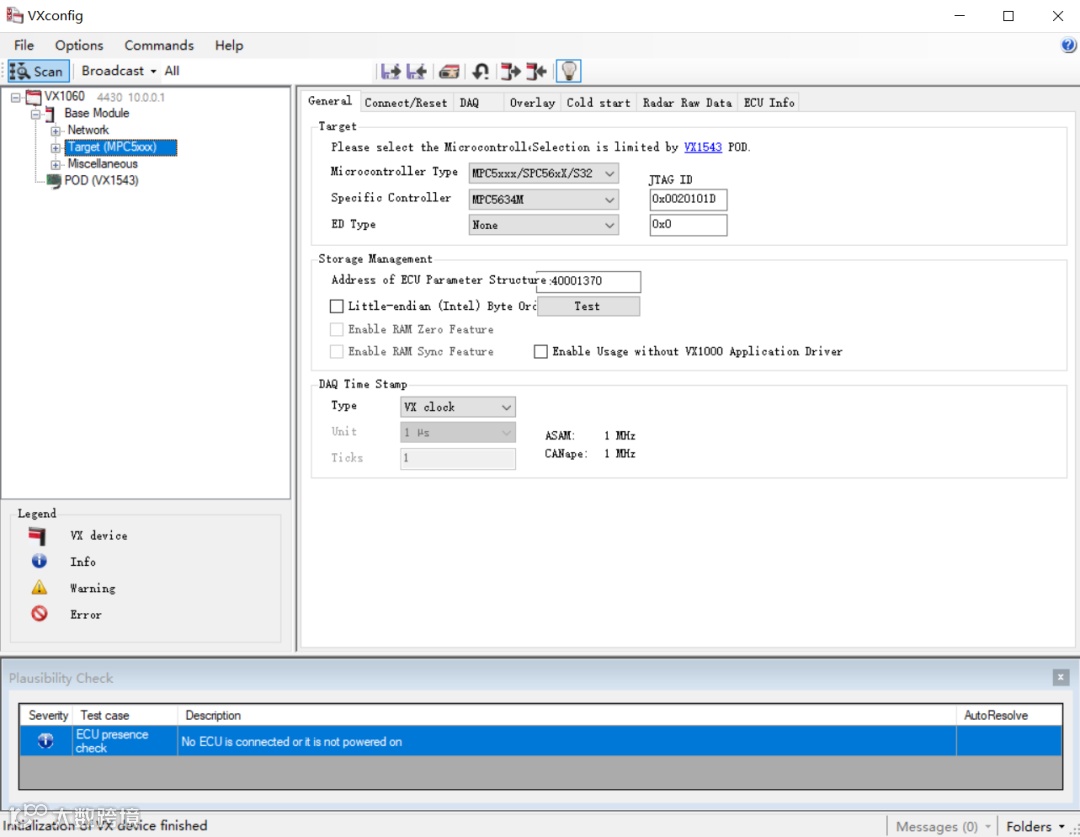
Task: Switch to the Connect/Reset tab
Action: click(406, 103)
